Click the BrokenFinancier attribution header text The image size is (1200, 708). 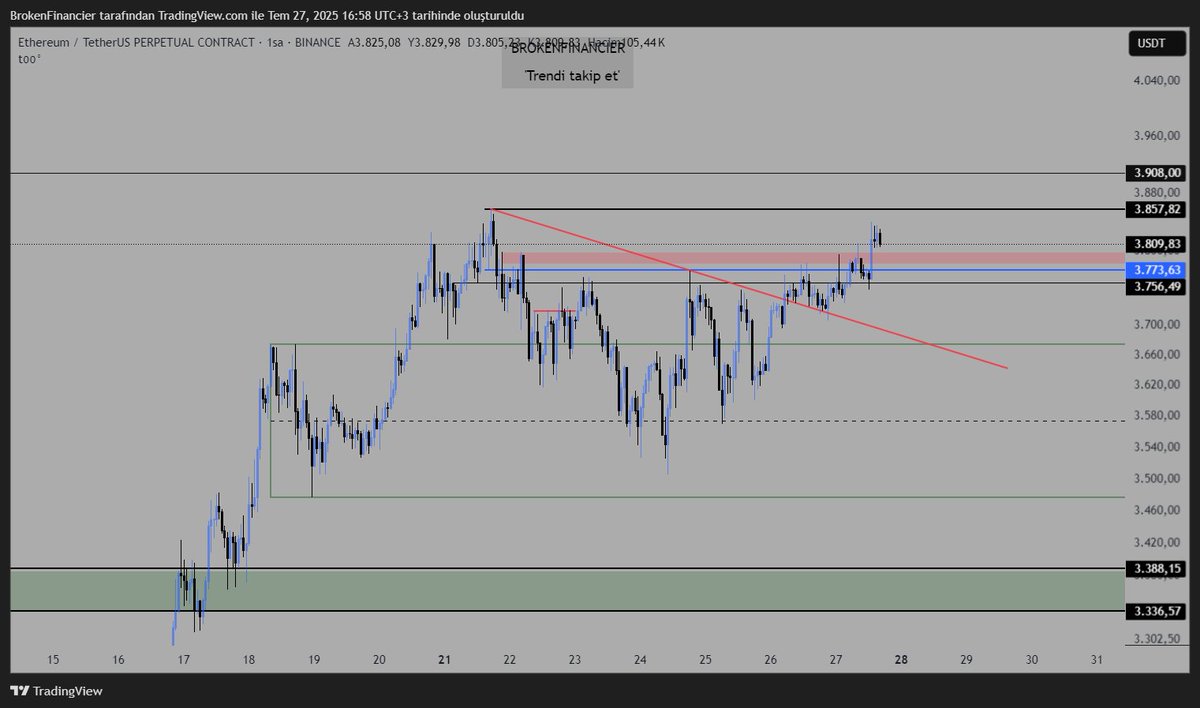[x=266, y=15]
